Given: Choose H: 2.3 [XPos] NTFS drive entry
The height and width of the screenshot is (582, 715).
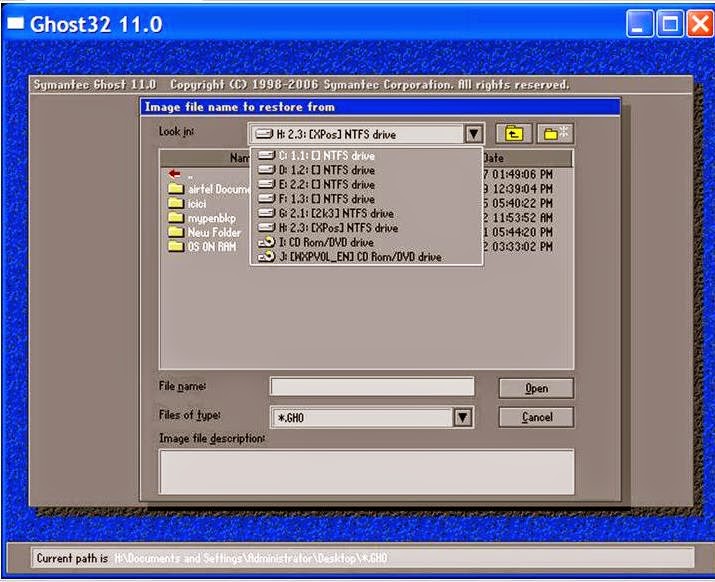Looking at the screenshot, I should pyautogui.click(x=366, y=228).
